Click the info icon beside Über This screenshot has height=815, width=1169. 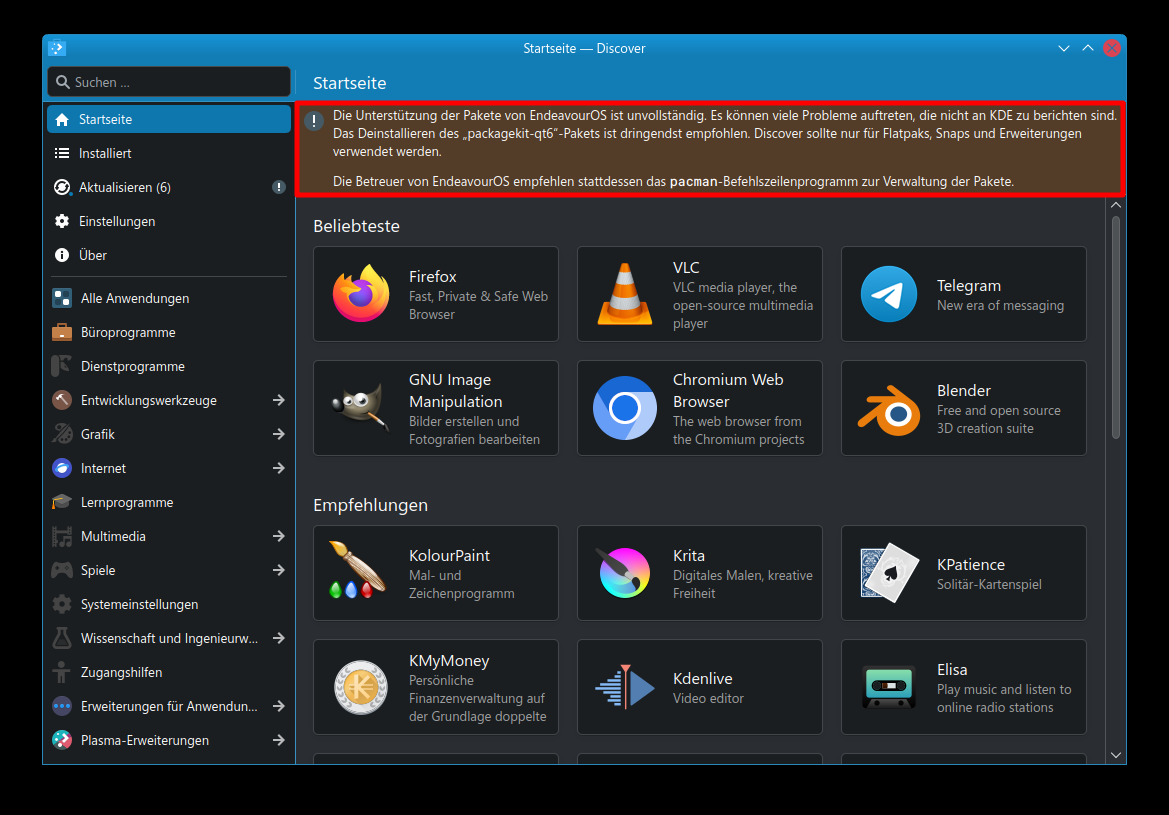tap(62, 255)
